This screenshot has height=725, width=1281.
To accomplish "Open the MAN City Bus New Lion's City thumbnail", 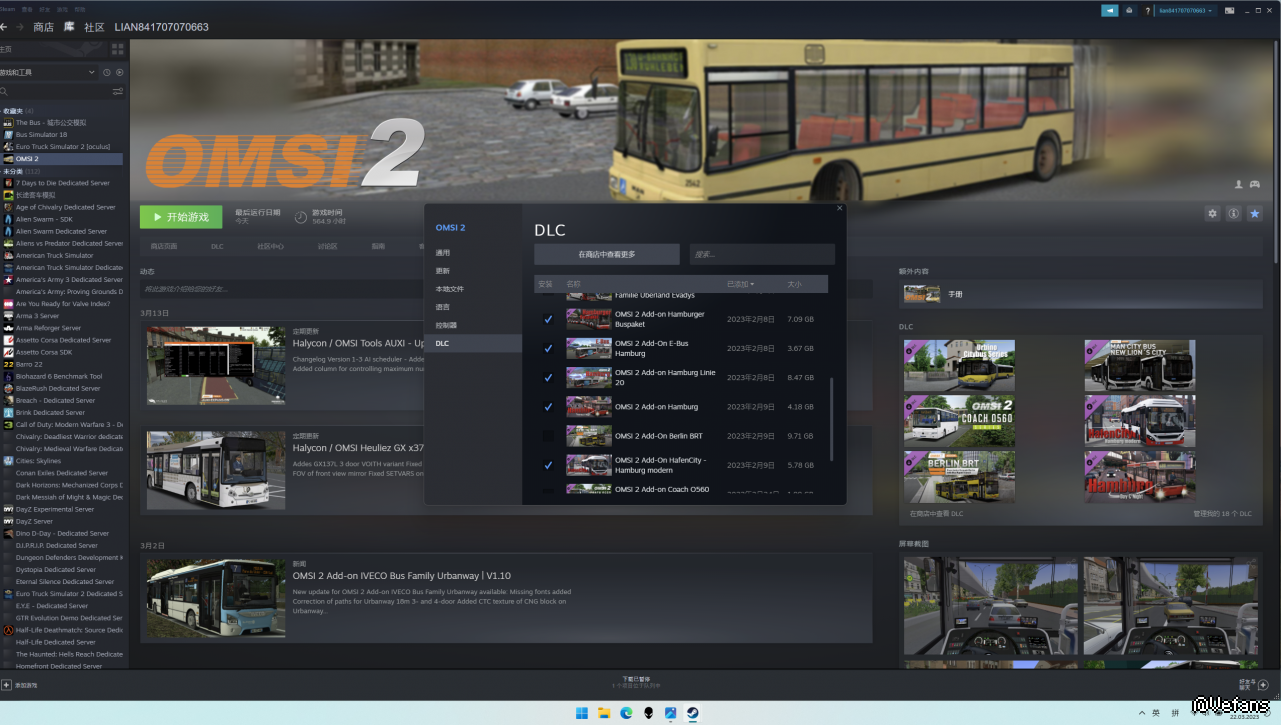I will 1140,365.
